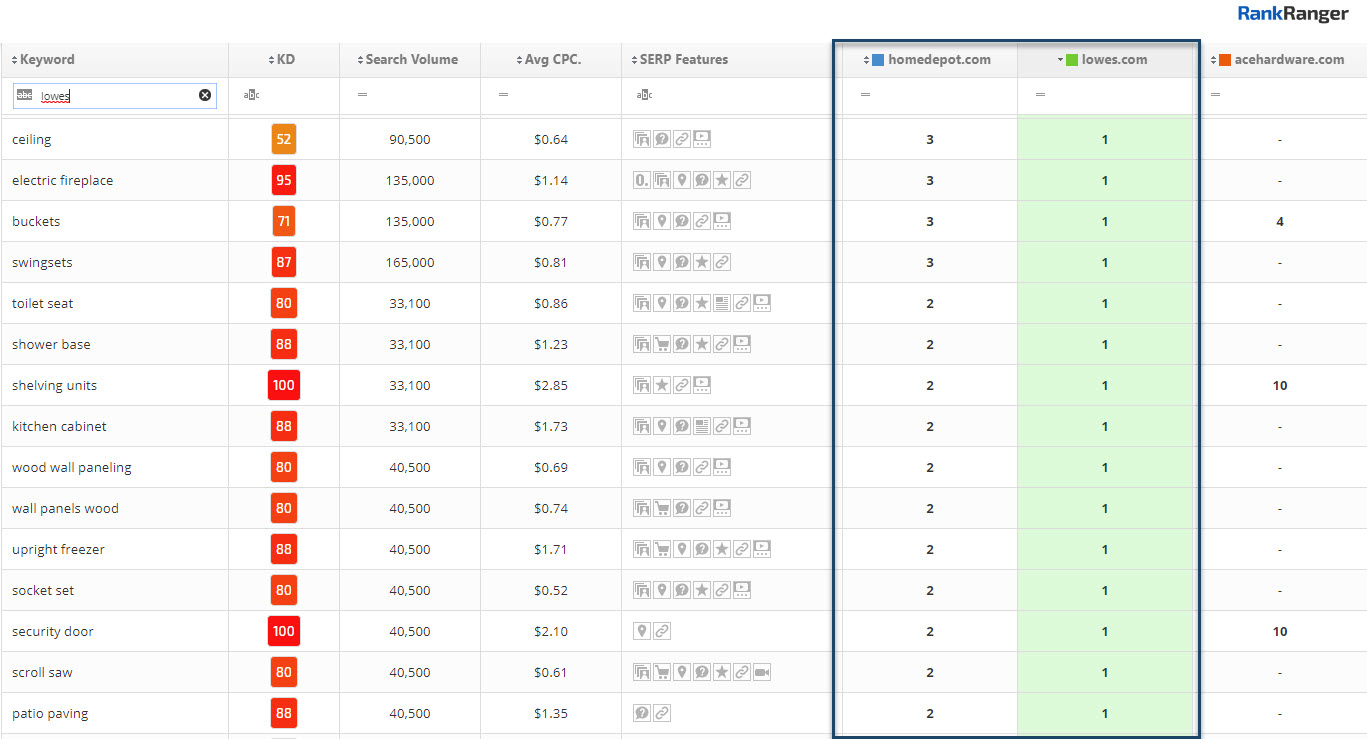This screenshot has width=1367, height=739.
Task: Click the People Also Ask icon for ceiling
Action: 662,139
